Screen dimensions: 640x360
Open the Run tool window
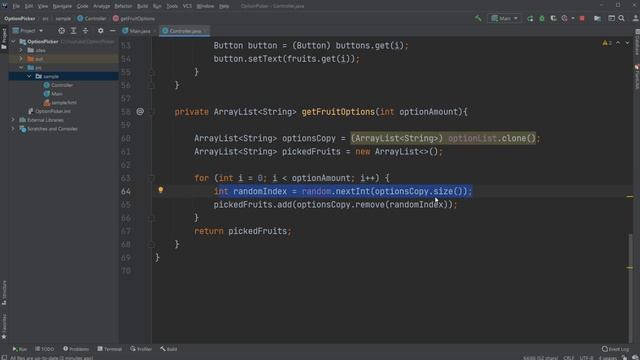pyautogui.click(x=20, y=349)
